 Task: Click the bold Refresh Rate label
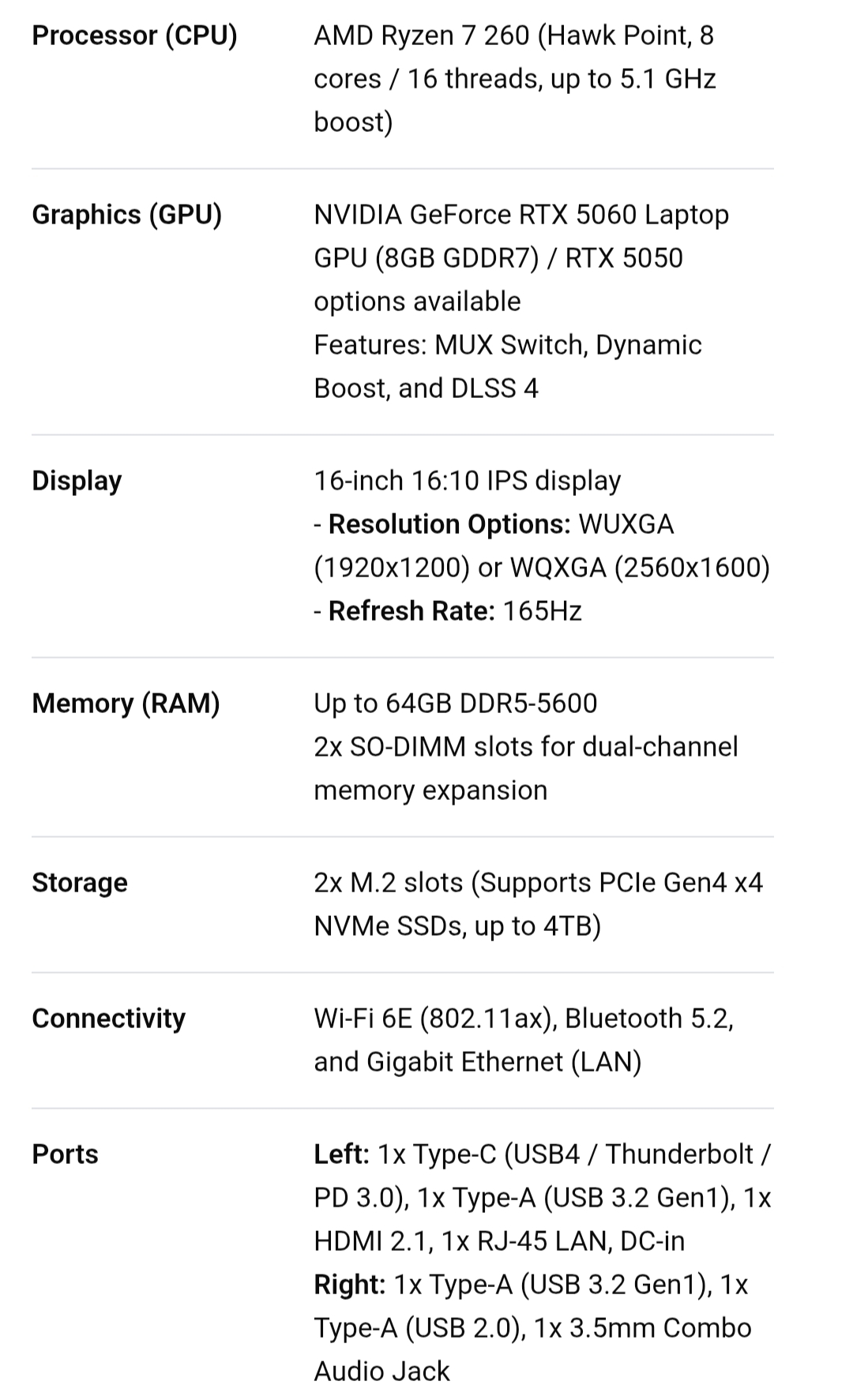pyautogui.click(x=411, y=610)
